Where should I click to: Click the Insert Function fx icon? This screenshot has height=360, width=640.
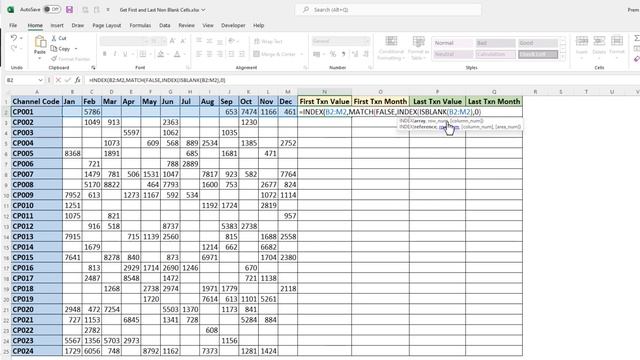pyautogui.click(x=78, y=80)
